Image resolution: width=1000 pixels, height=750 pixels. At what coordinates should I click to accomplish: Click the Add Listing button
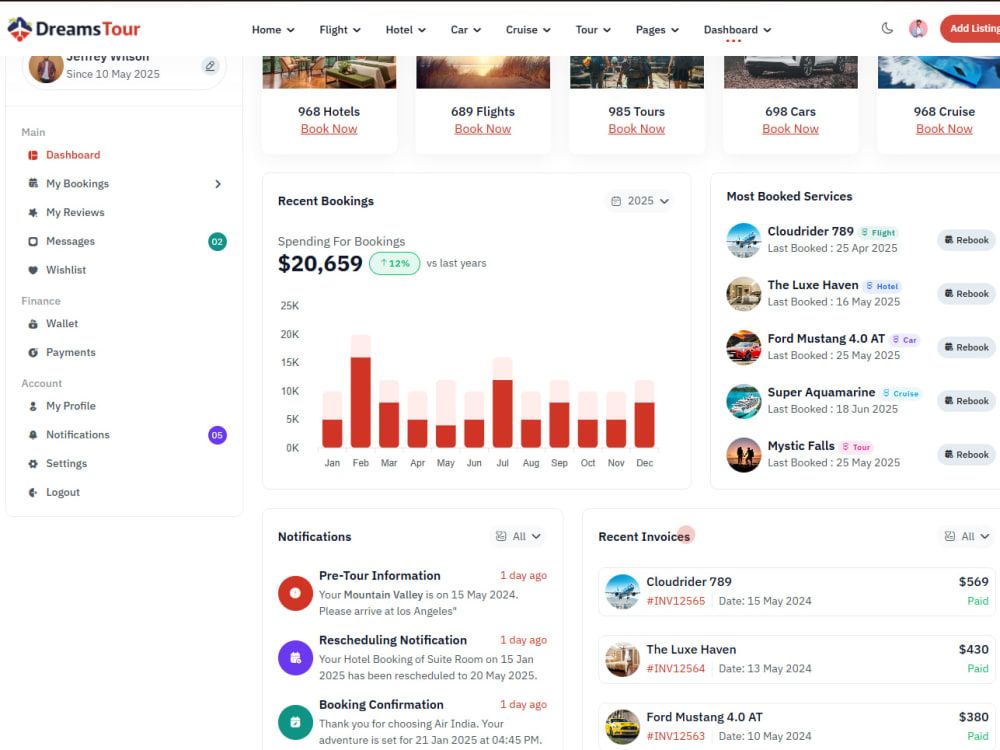(x=971, y=29)
